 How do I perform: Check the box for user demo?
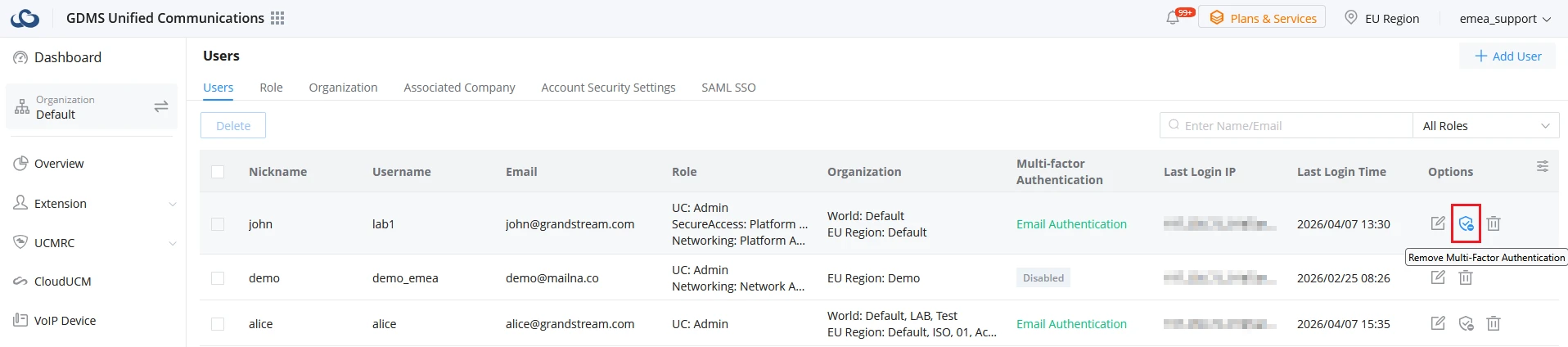218,278
